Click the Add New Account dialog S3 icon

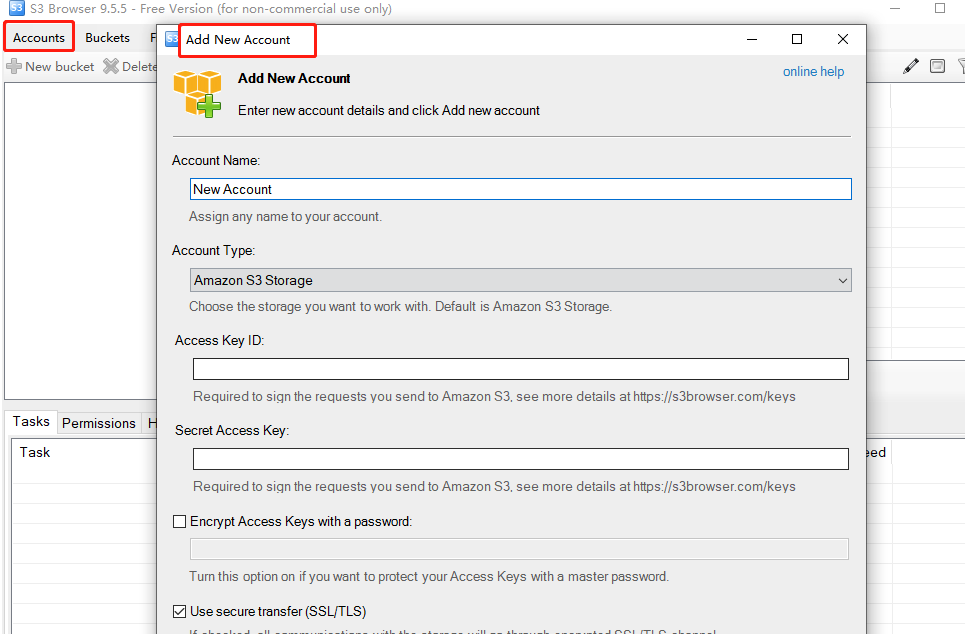[x=172, y=39]
